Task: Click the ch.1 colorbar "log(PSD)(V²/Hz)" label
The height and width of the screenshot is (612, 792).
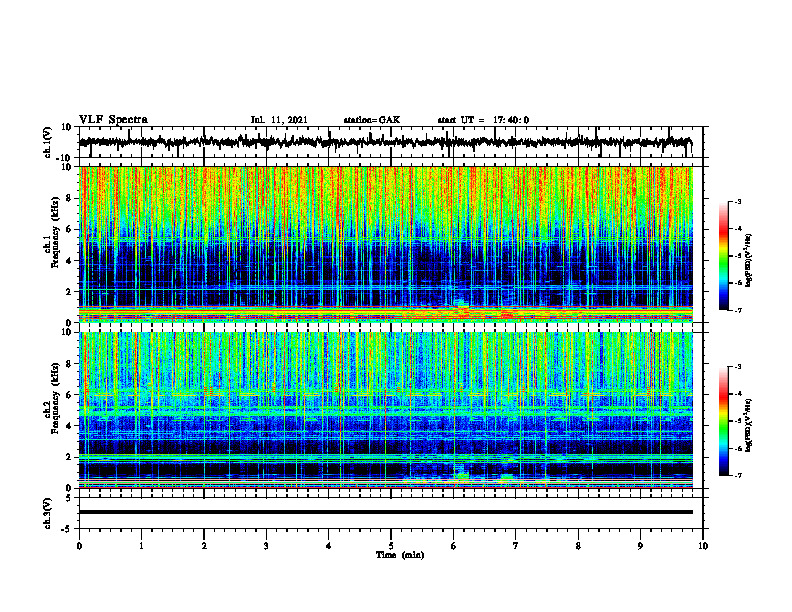Action: click(749, 261)
